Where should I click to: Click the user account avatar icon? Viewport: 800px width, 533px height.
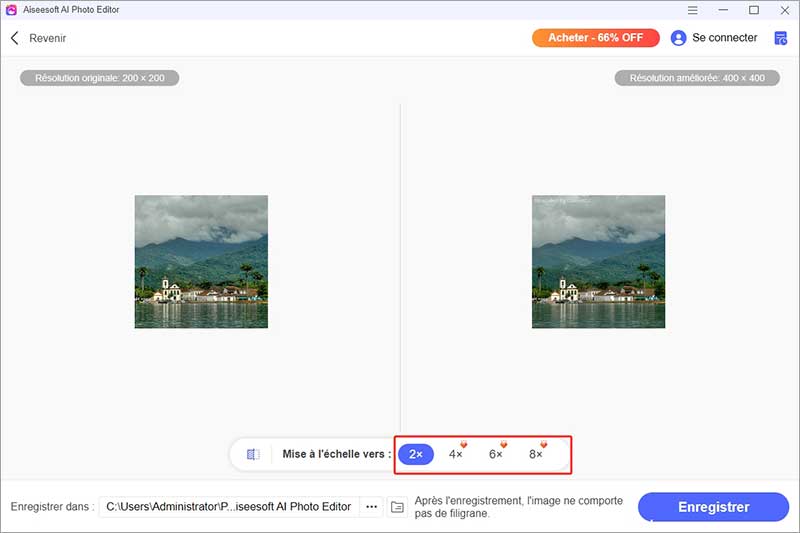(679, 38)
